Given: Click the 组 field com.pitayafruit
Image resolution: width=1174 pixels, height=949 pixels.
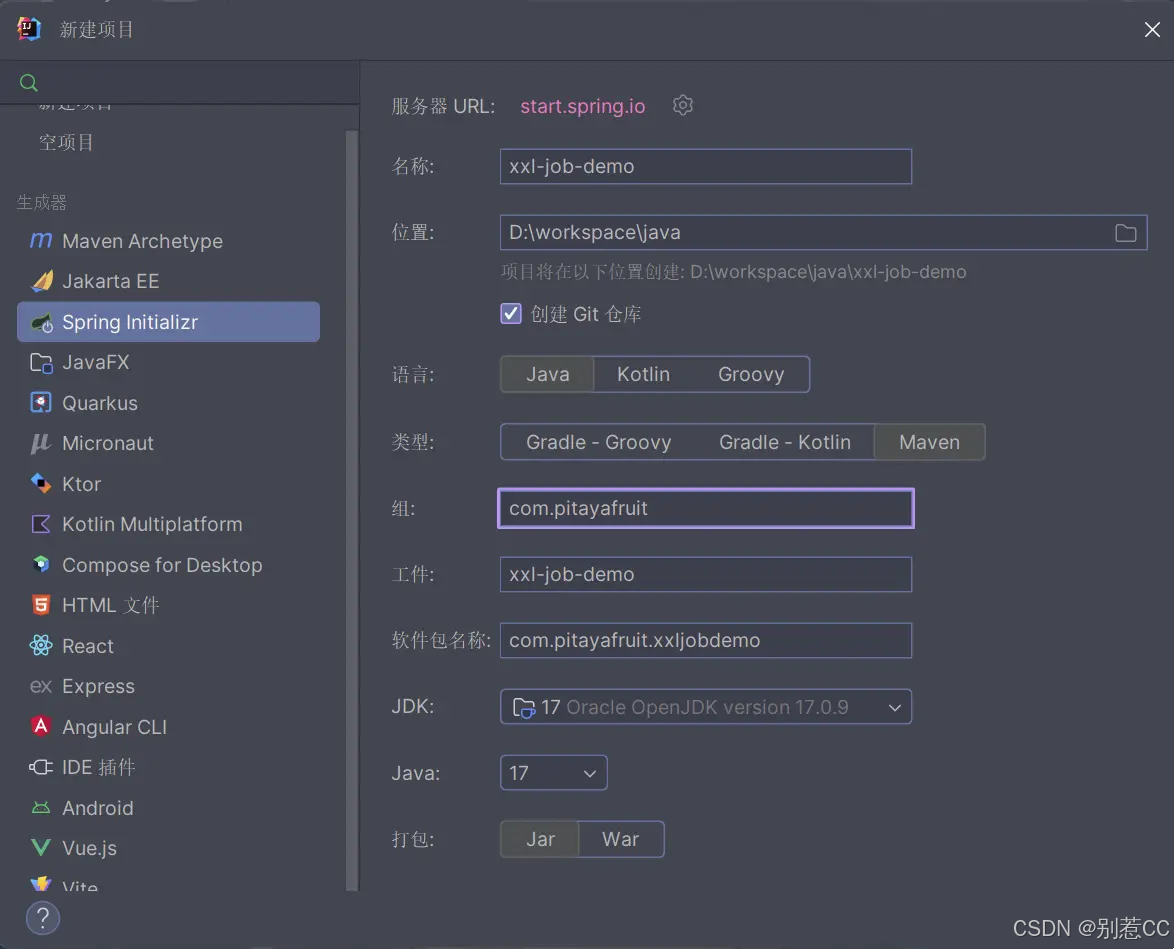Looking at the screenshot, I should pos(705,508).
